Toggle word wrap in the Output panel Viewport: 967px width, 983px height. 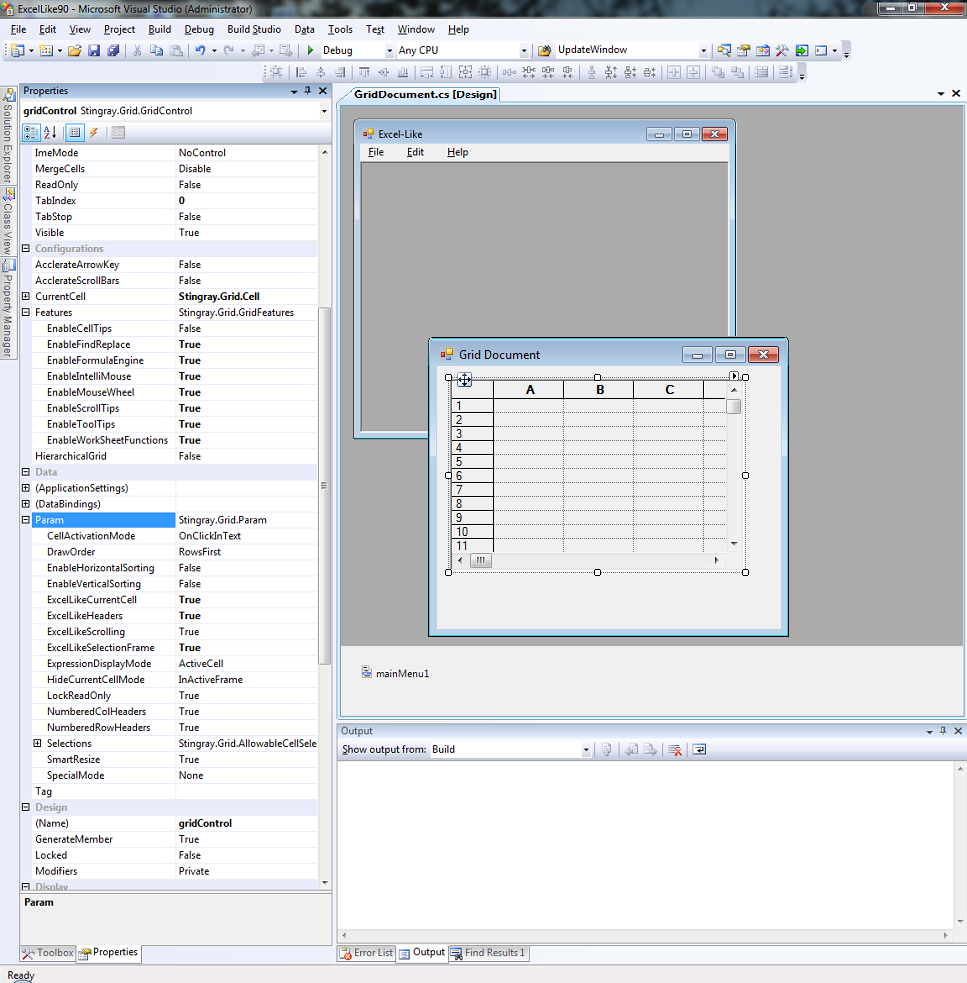(x=699, y=749)
